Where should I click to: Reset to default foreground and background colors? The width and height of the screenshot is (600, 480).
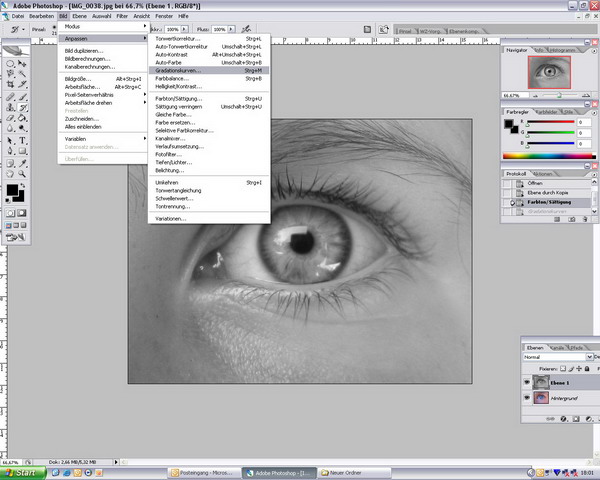point(8,200)
